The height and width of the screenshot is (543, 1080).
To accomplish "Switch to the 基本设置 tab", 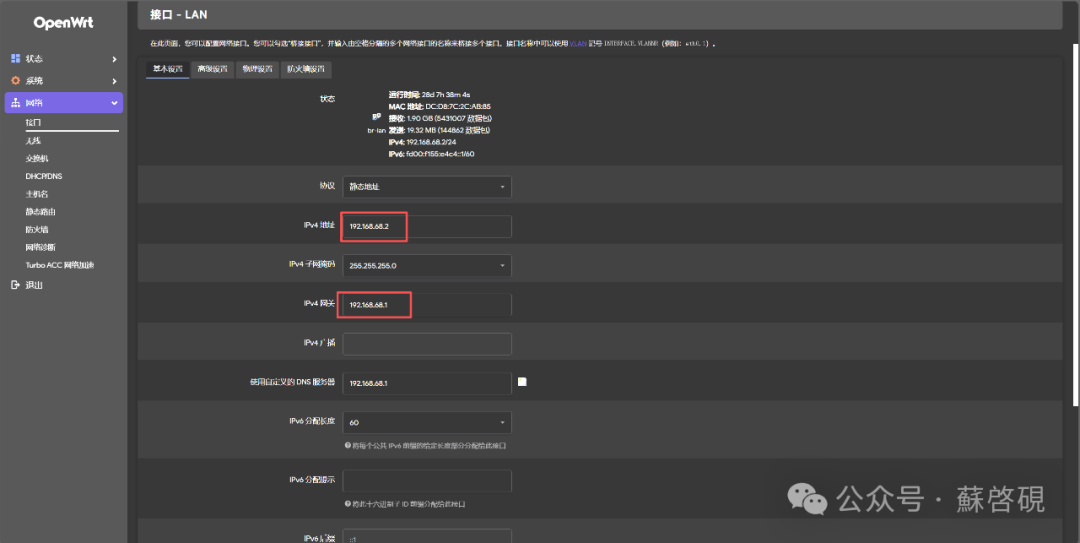I will (167, 69).
